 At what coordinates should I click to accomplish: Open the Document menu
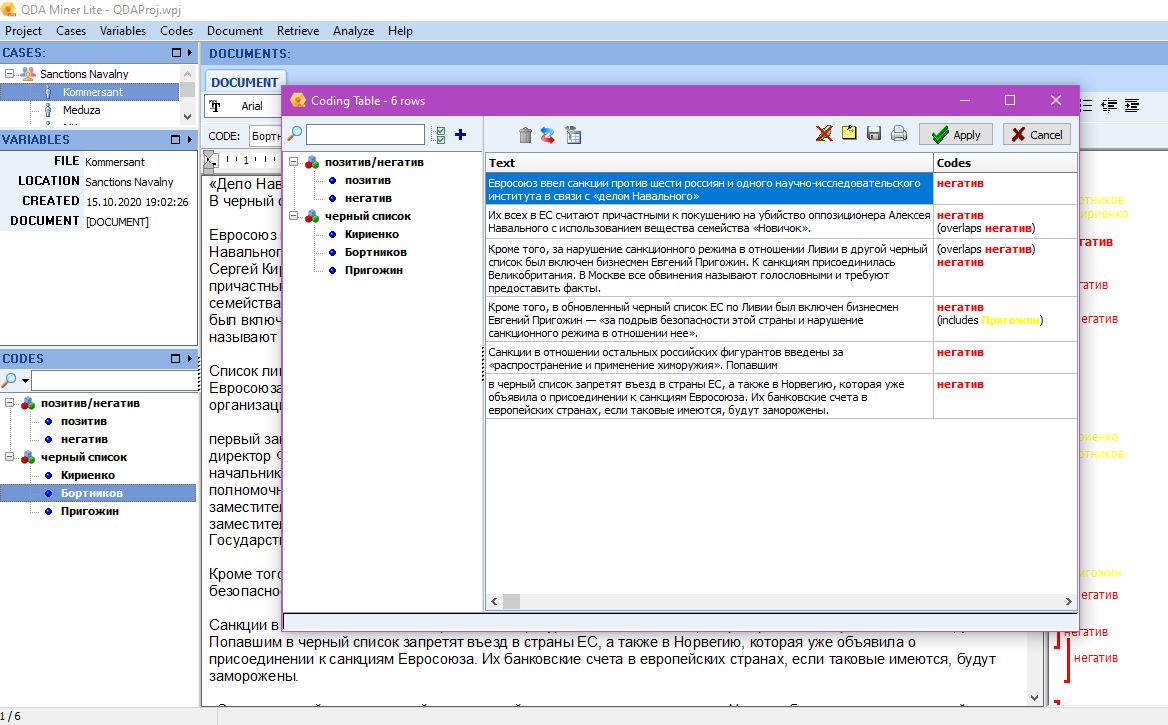tap(235, 31)
